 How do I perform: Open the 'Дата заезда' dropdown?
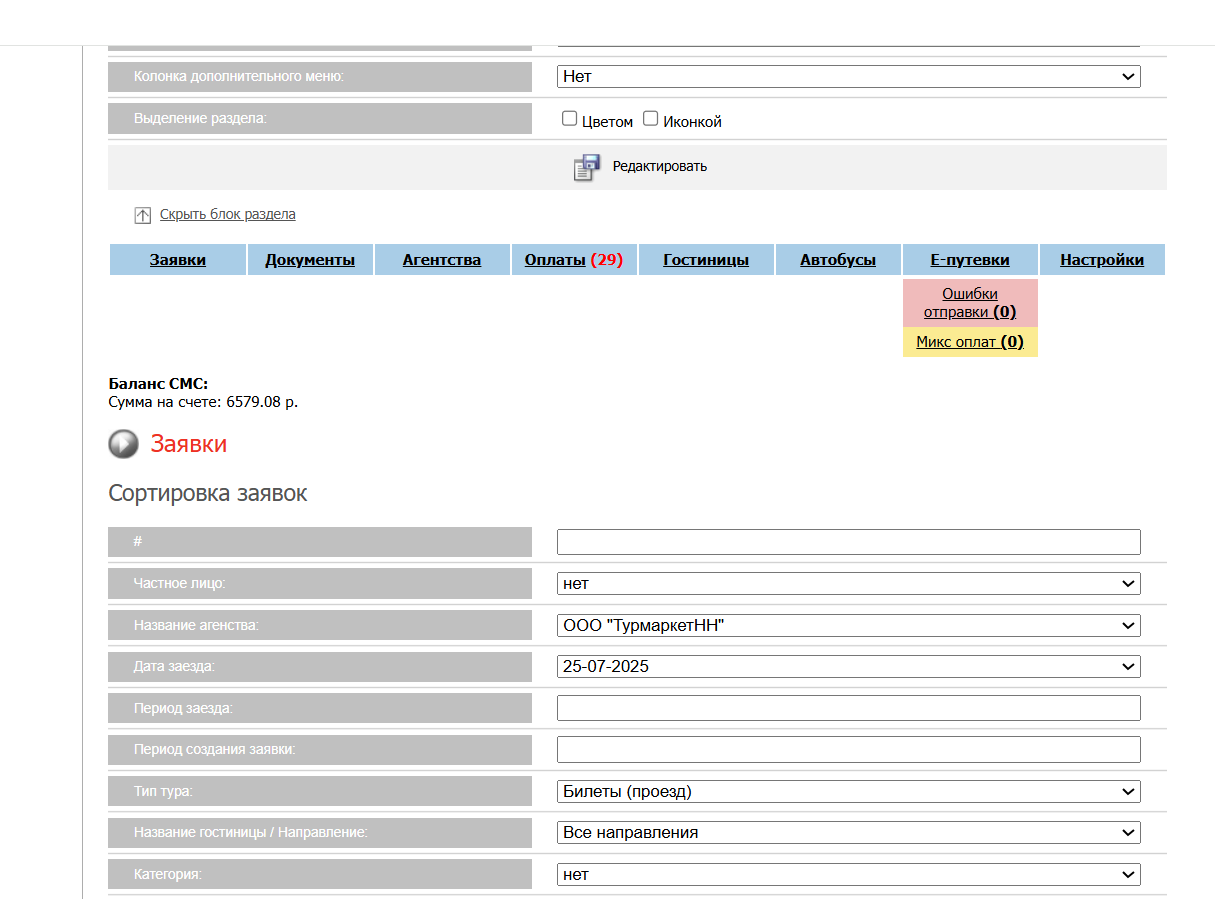[x=849, y=666]
